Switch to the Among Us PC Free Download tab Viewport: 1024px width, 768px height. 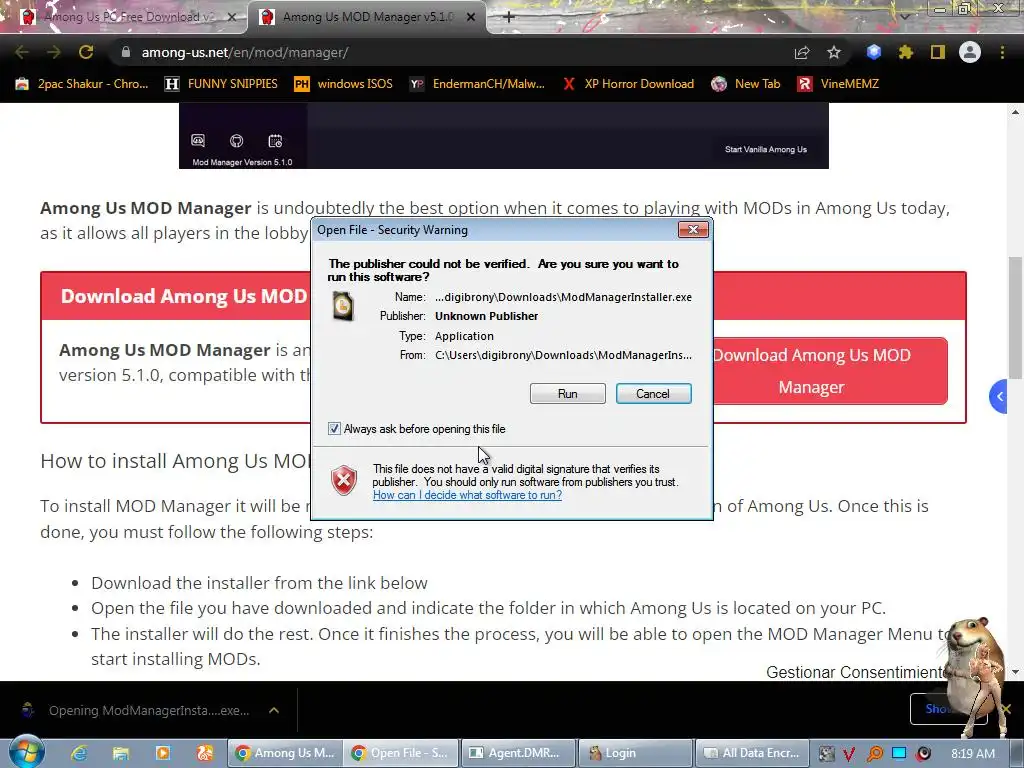[x=127, y=17]
